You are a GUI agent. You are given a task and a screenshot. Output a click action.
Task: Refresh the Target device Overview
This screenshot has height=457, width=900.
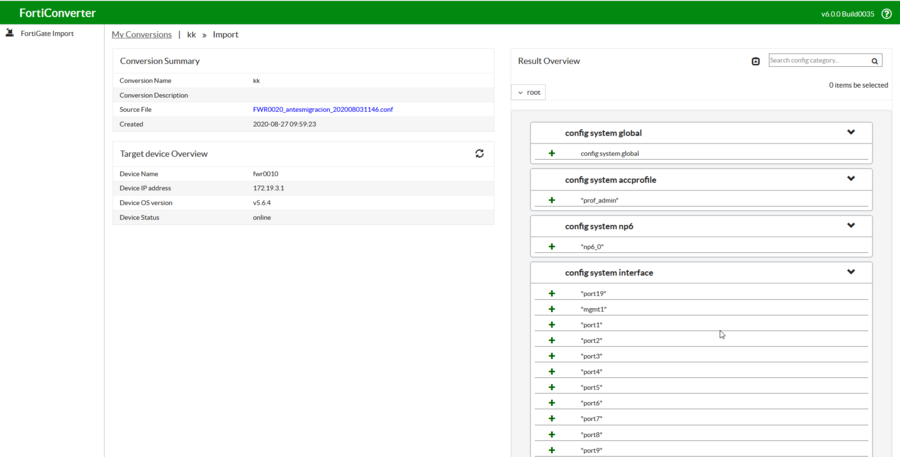pyautogui.click(x=479, y=154)
